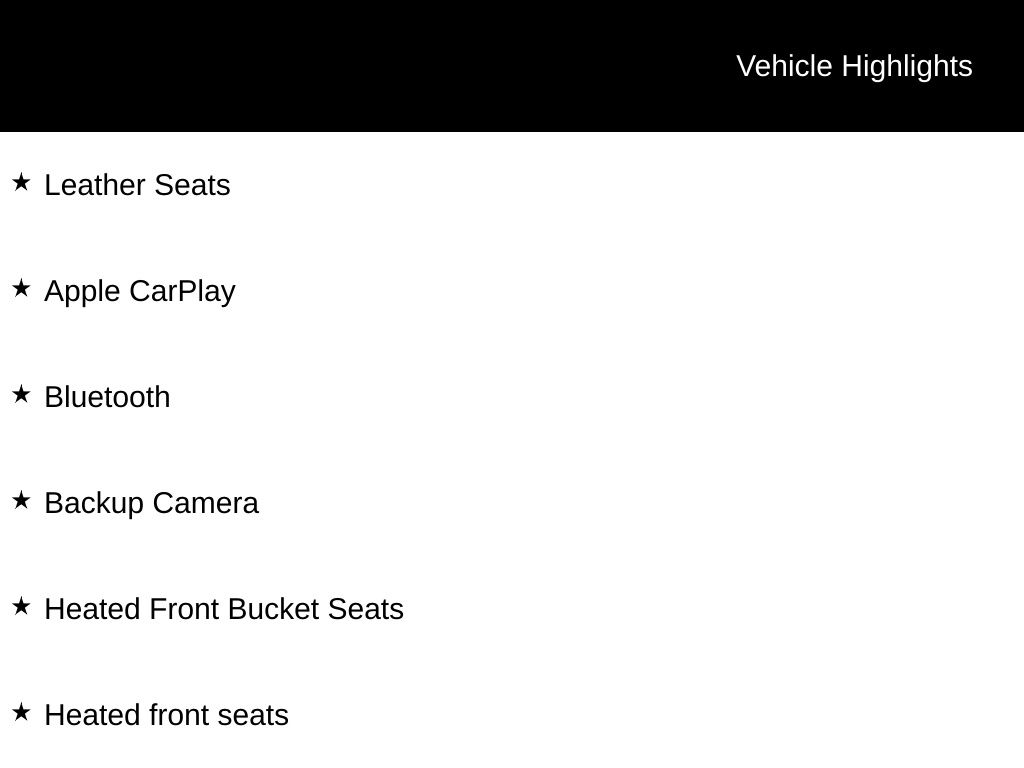
Task: Click the star next to Heated front seats
Action: 21,712
